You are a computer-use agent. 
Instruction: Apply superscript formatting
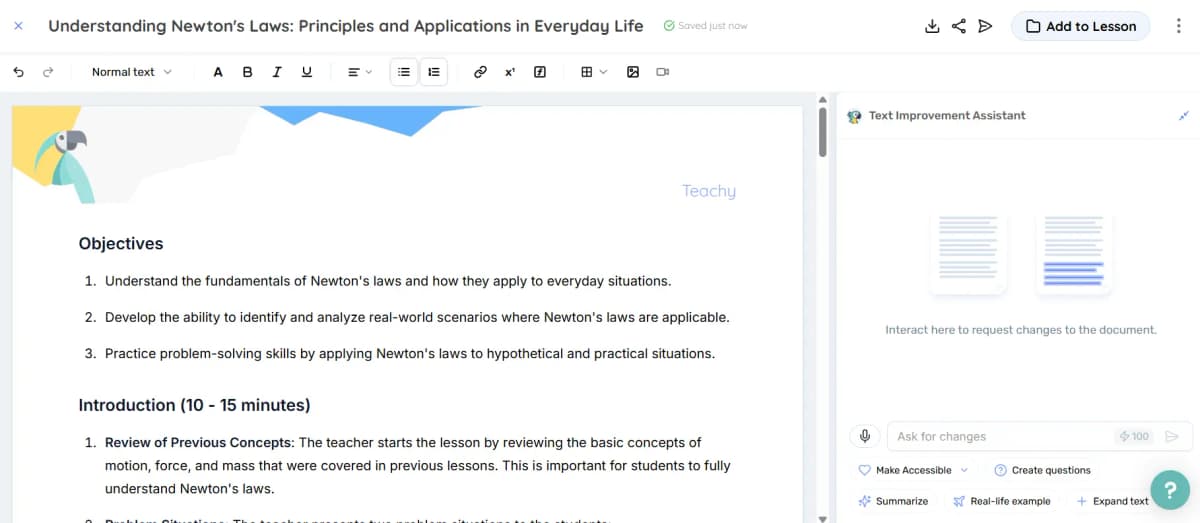click(510, 72)
